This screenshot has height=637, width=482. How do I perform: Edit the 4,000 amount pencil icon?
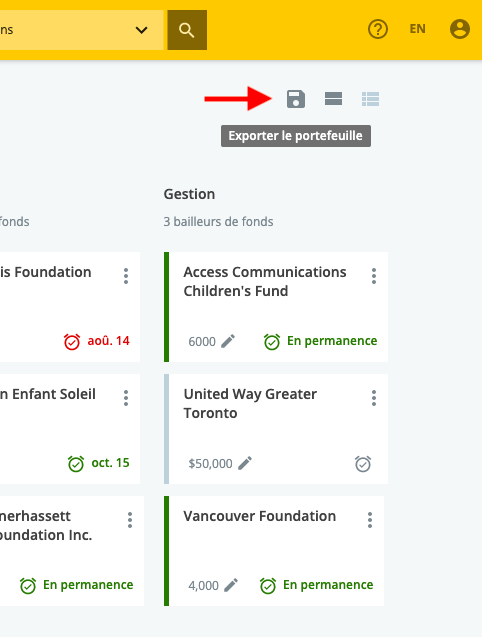point(231,585)
